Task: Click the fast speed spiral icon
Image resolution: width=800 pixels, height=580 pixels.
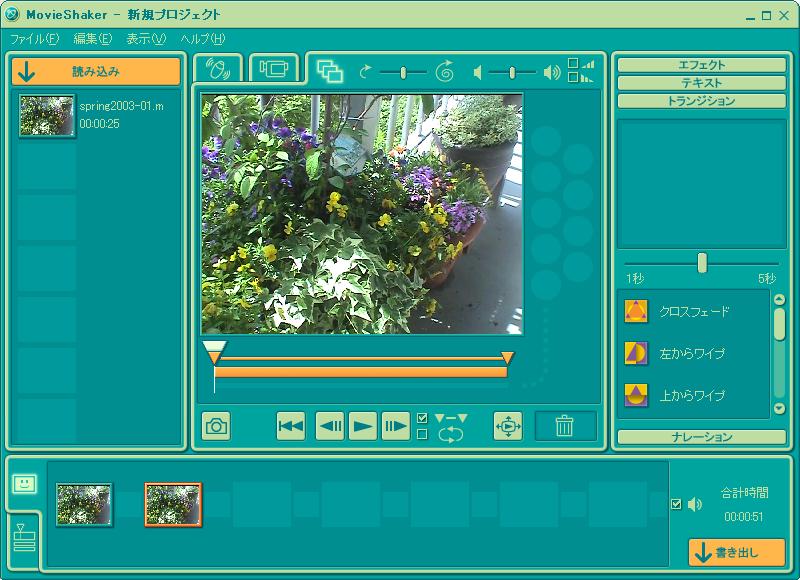Action: point(444,71)
